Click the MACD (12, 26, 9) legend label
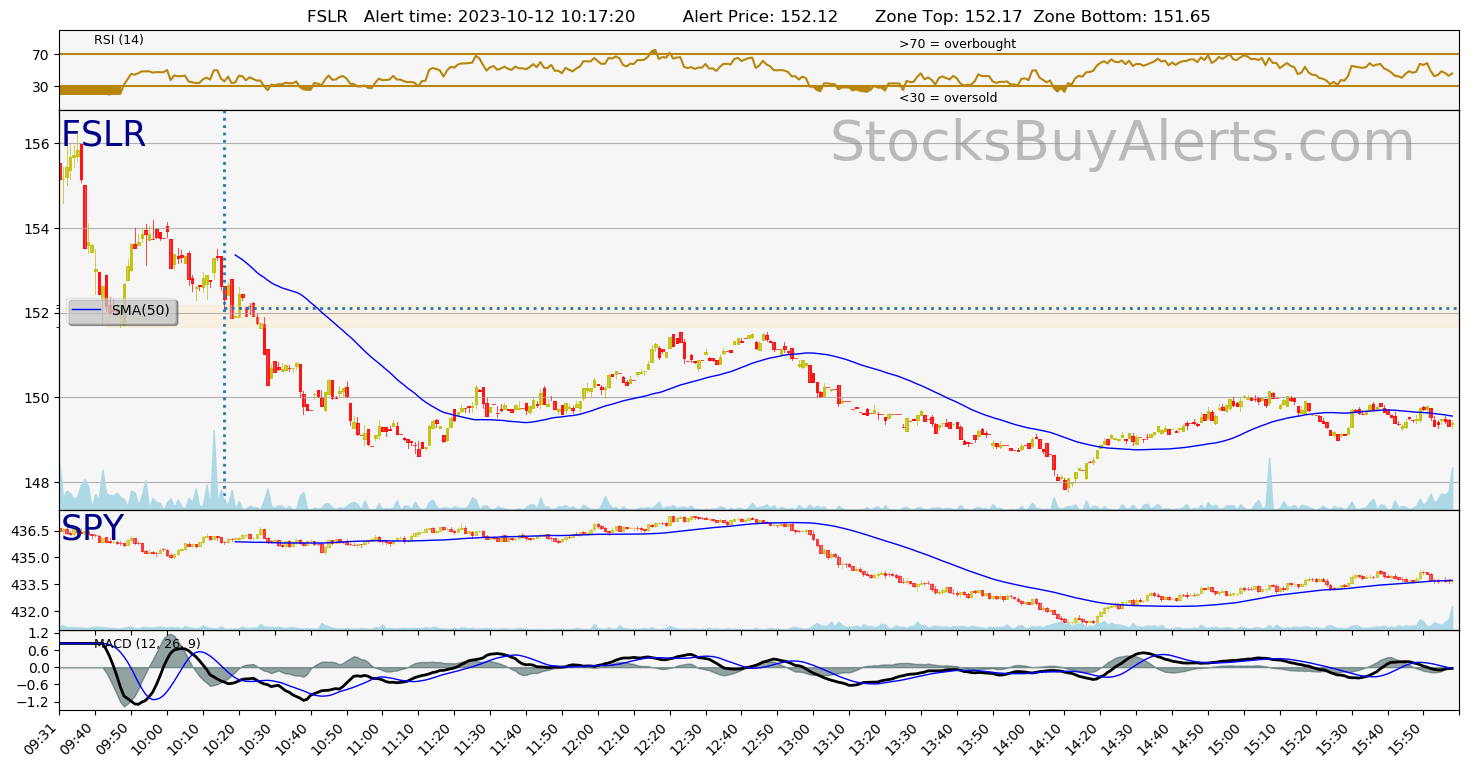Screen dimensions: 1474x768 pos(147,643)
